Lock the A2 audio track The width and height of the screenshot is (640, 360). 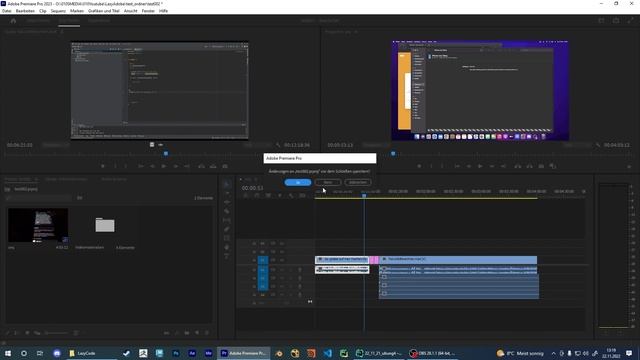(x=254, y=278)
